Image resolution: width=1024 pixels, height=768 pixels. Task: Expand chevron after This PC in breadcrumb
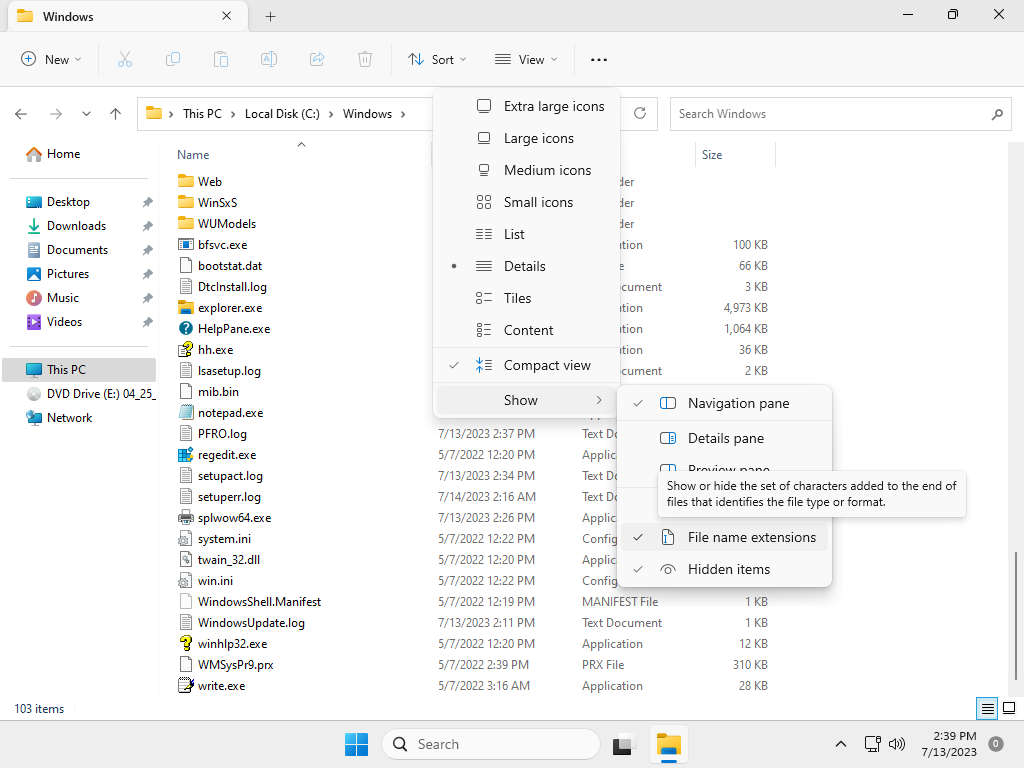click(x=232, y=114)
